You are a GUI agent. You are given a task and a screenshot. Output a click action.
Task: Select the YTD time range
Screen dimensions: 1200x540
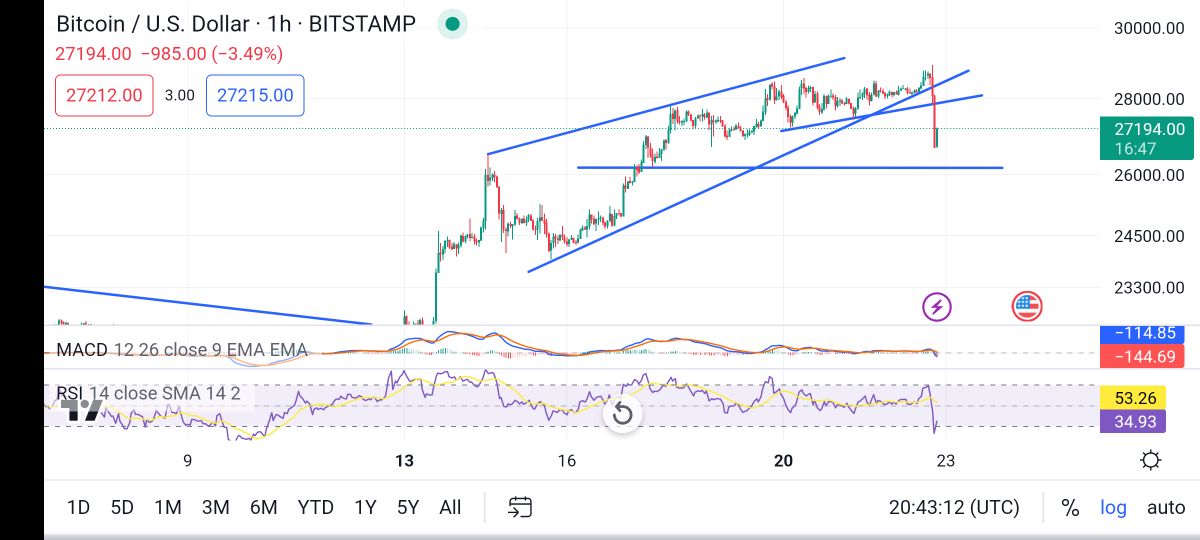tap(315, 508)
